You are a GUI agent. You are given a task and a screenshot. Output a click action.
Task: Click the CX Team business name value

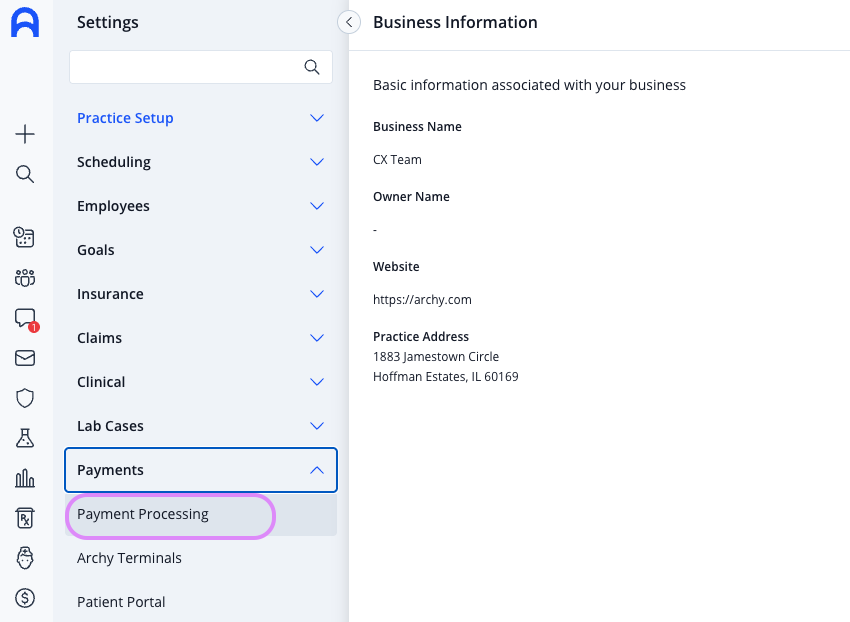(x=397, y=159)
